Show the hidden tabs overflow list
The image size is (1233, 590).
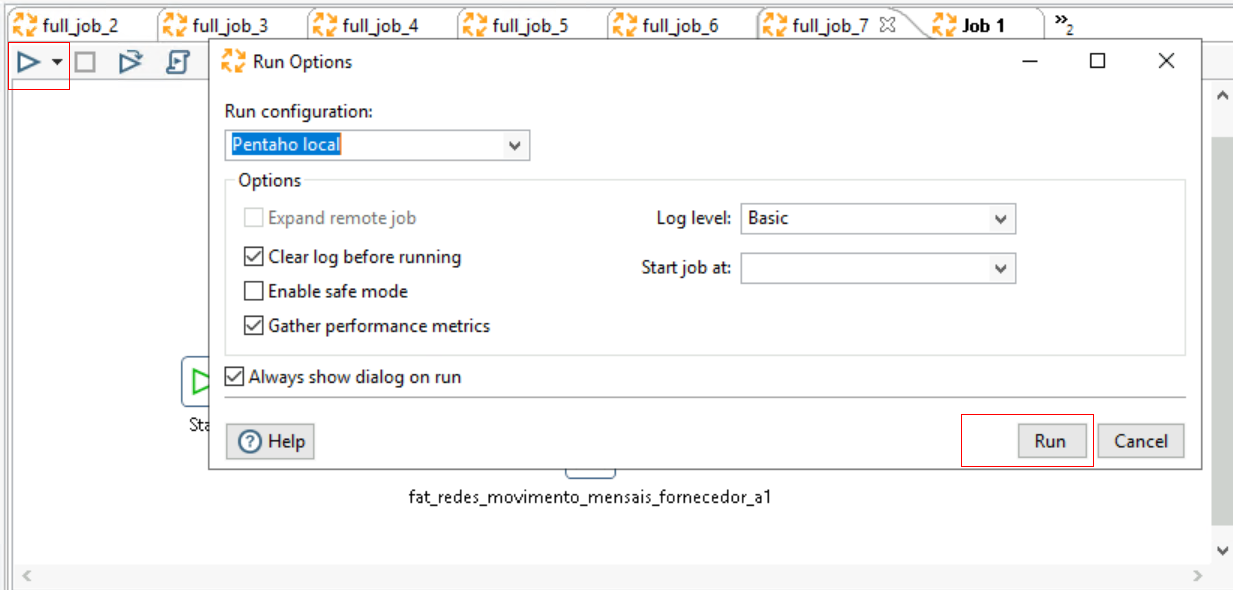point(1063,24)
